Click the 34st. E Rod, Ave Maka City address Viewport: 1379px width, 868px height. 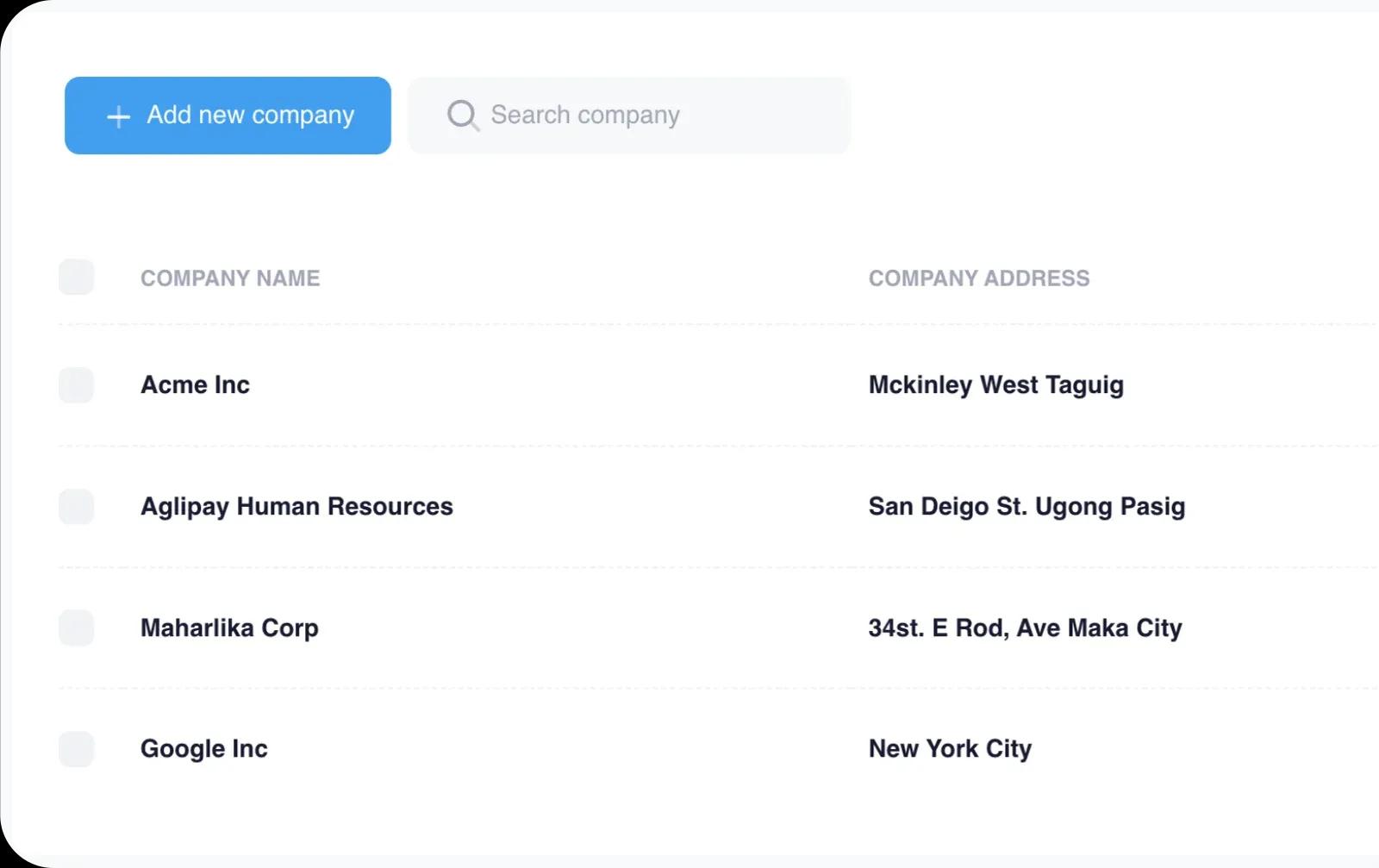(x=1025, y=628)
